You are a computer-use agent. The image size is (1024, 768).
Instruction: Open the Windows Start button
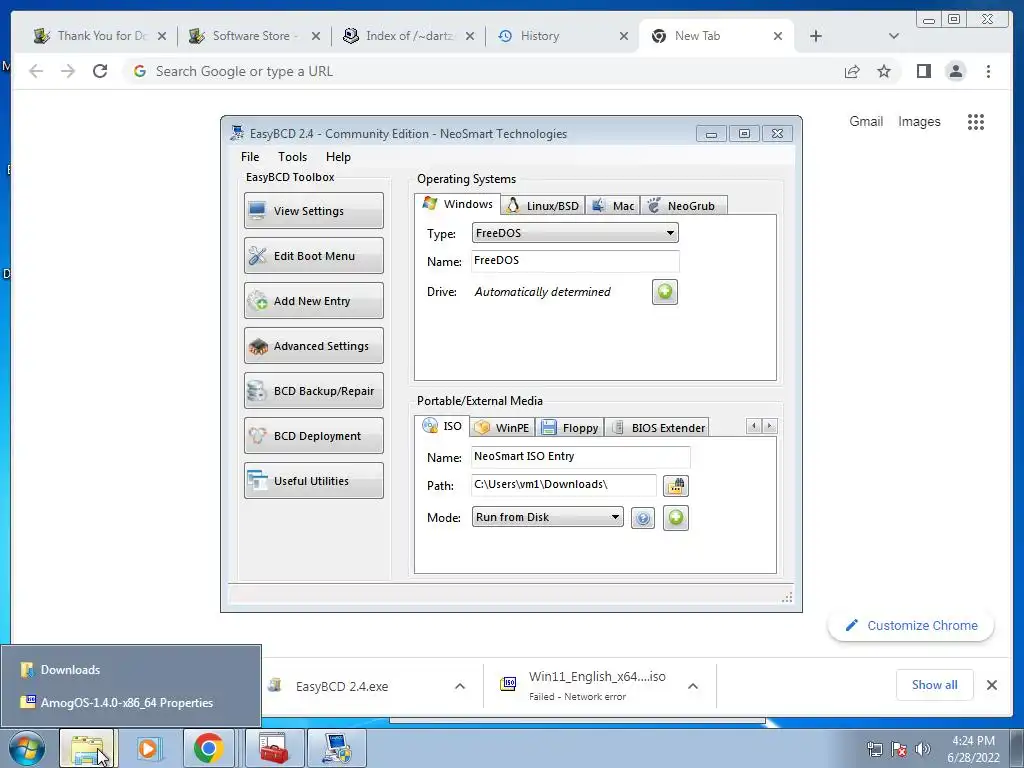tap(27, 748)
